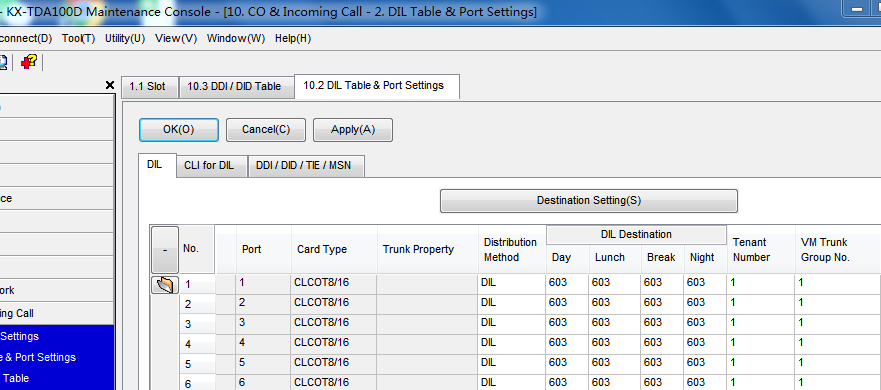This screenshot has height=390, width=881.
Task: Open the Help(H) menu
Action: [x=293, y=38]
